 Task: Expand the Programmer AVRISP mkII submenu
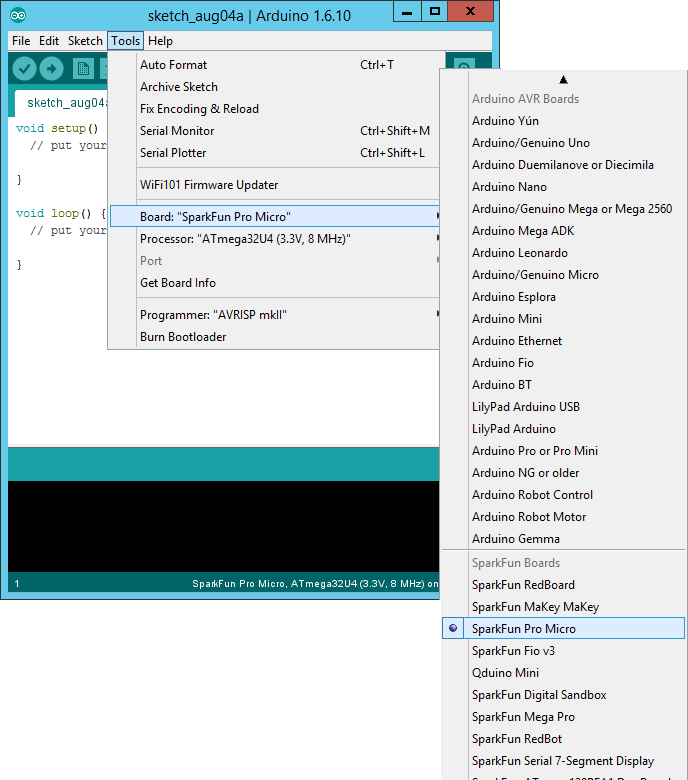tap(275, 315)
